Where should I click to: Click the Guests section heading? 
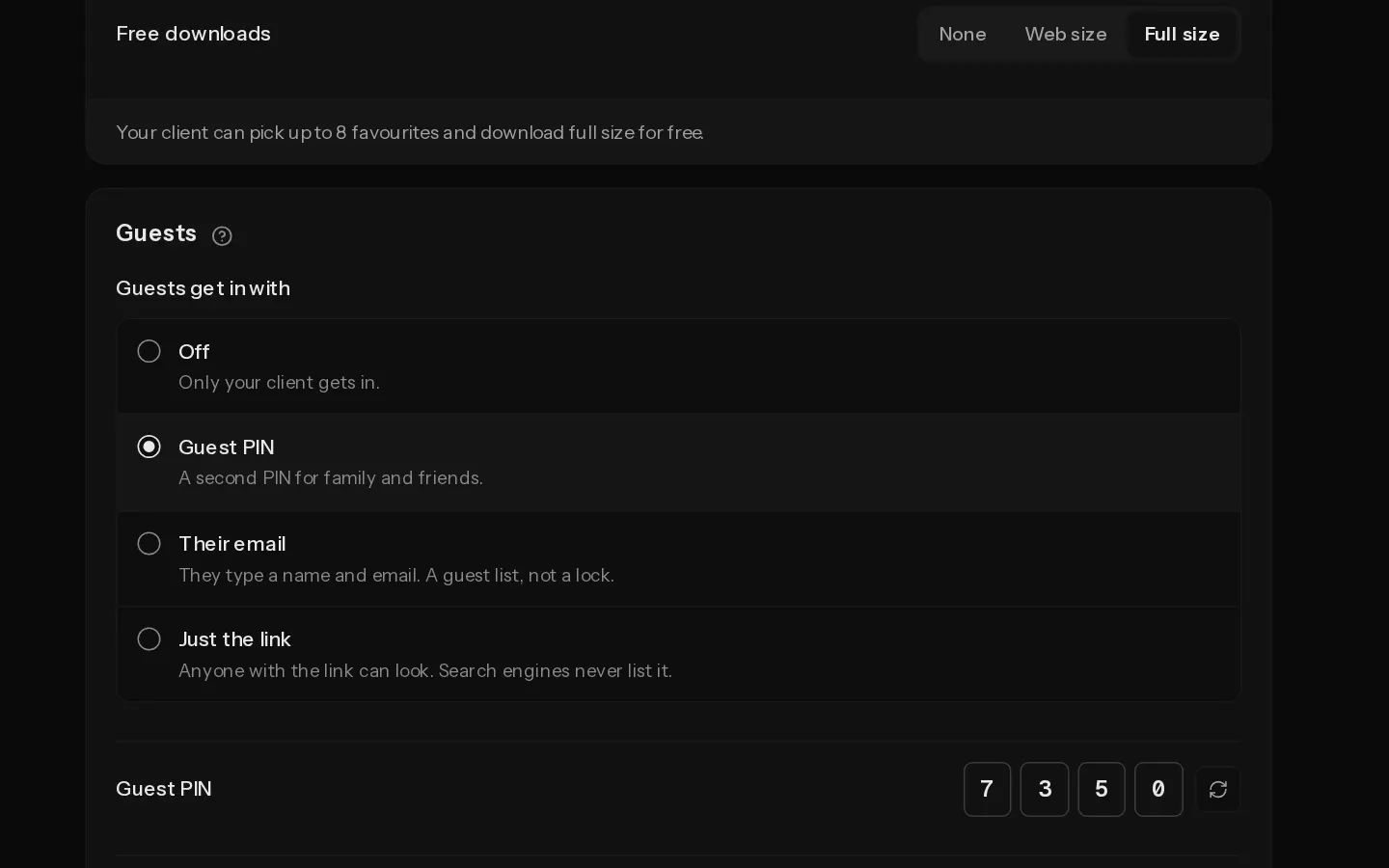point(156,233)
